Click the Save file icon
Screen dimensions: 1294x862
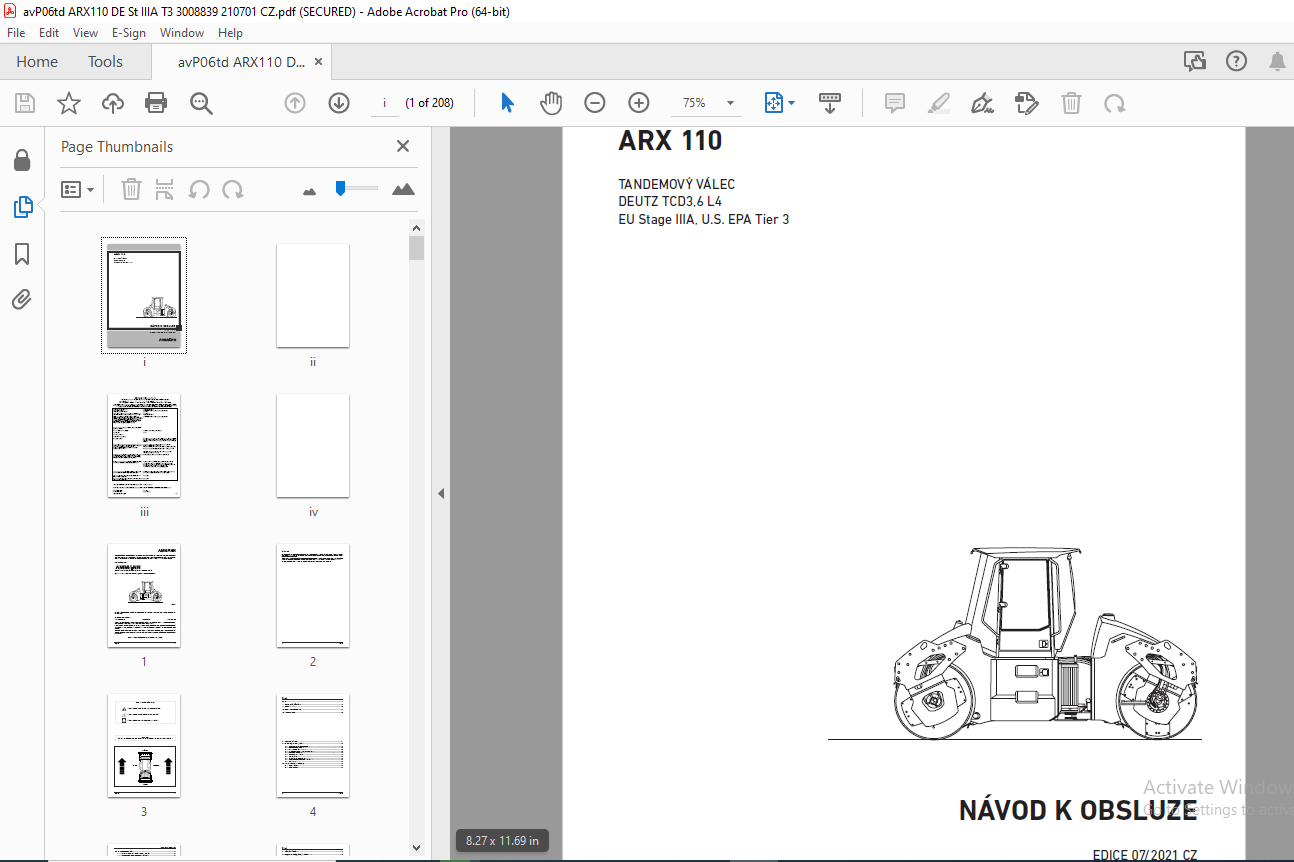click(x=25, y=103)
